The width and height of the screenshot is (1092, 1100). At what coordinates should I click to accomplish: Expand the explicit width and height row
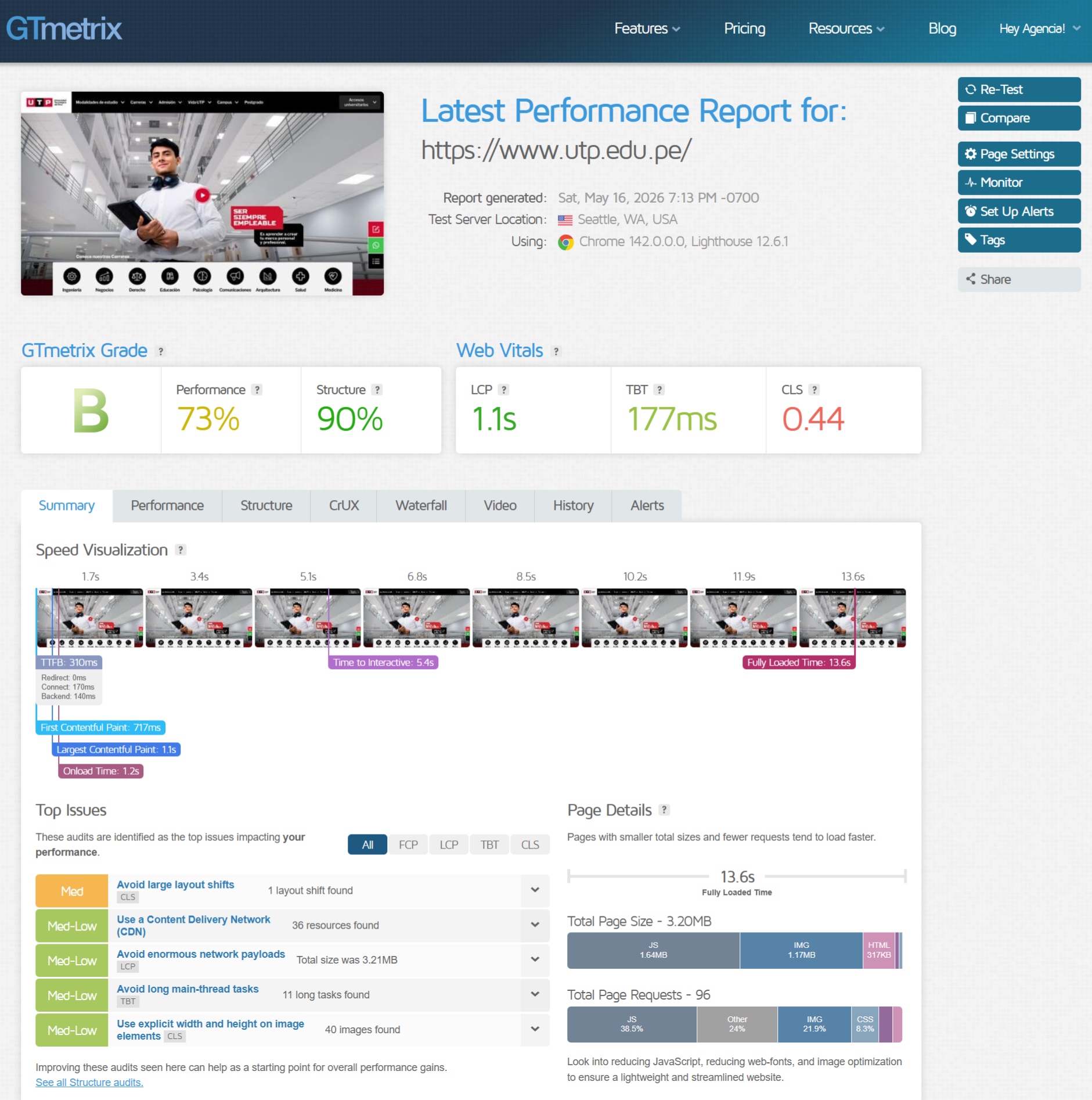point(535,1030)
